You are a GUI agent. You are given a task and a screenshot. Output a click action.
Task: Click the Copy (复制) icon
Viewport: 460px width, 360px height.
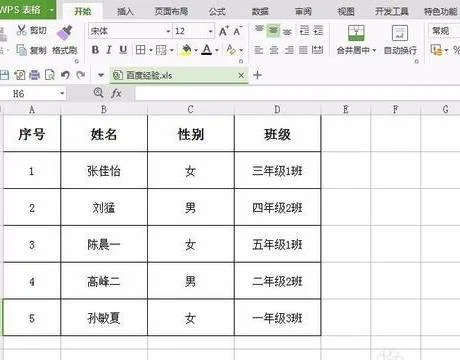pyautogui.click(x=22, y=50)
